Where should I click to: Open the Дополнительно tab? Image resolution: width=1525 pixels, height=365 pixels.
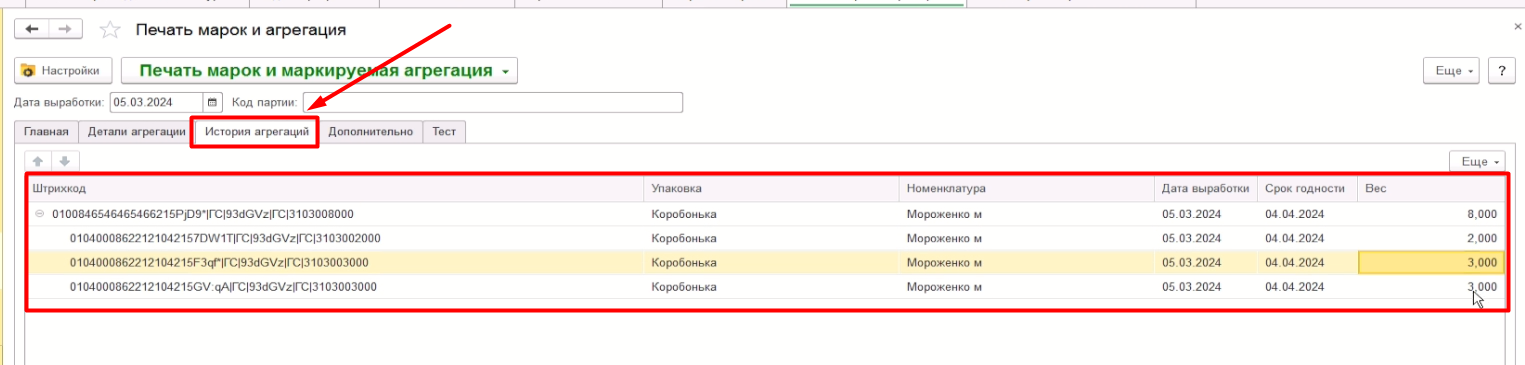tap(371, 132)
